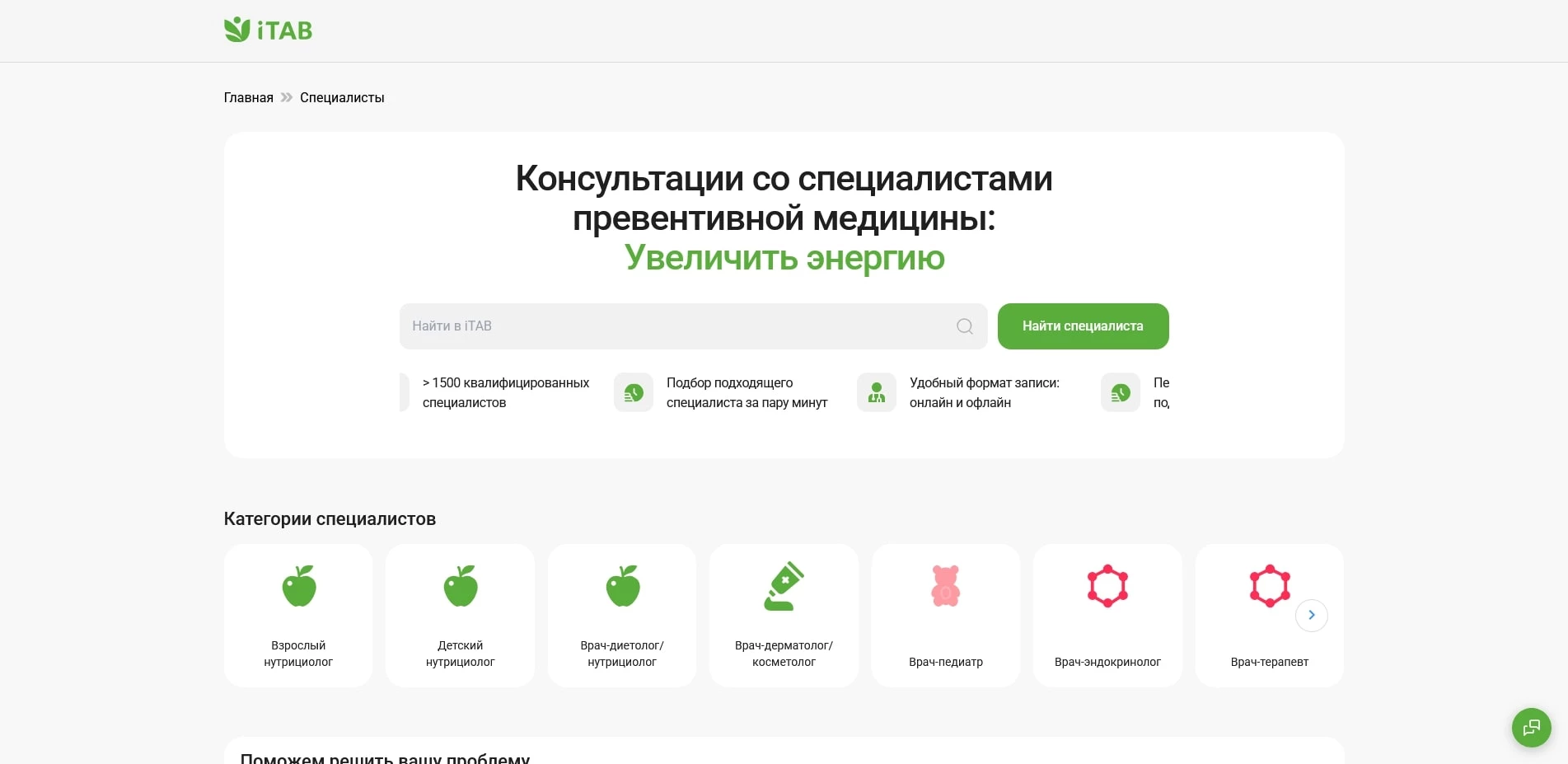Select the apple icon on 'Взрослый нутрициолог' card

coord(298,586)
